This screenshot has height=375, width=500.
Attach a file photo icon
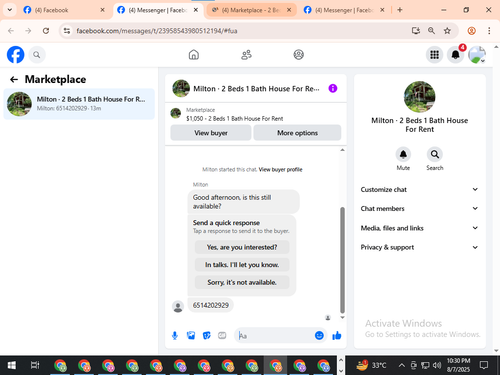[191, 335]
